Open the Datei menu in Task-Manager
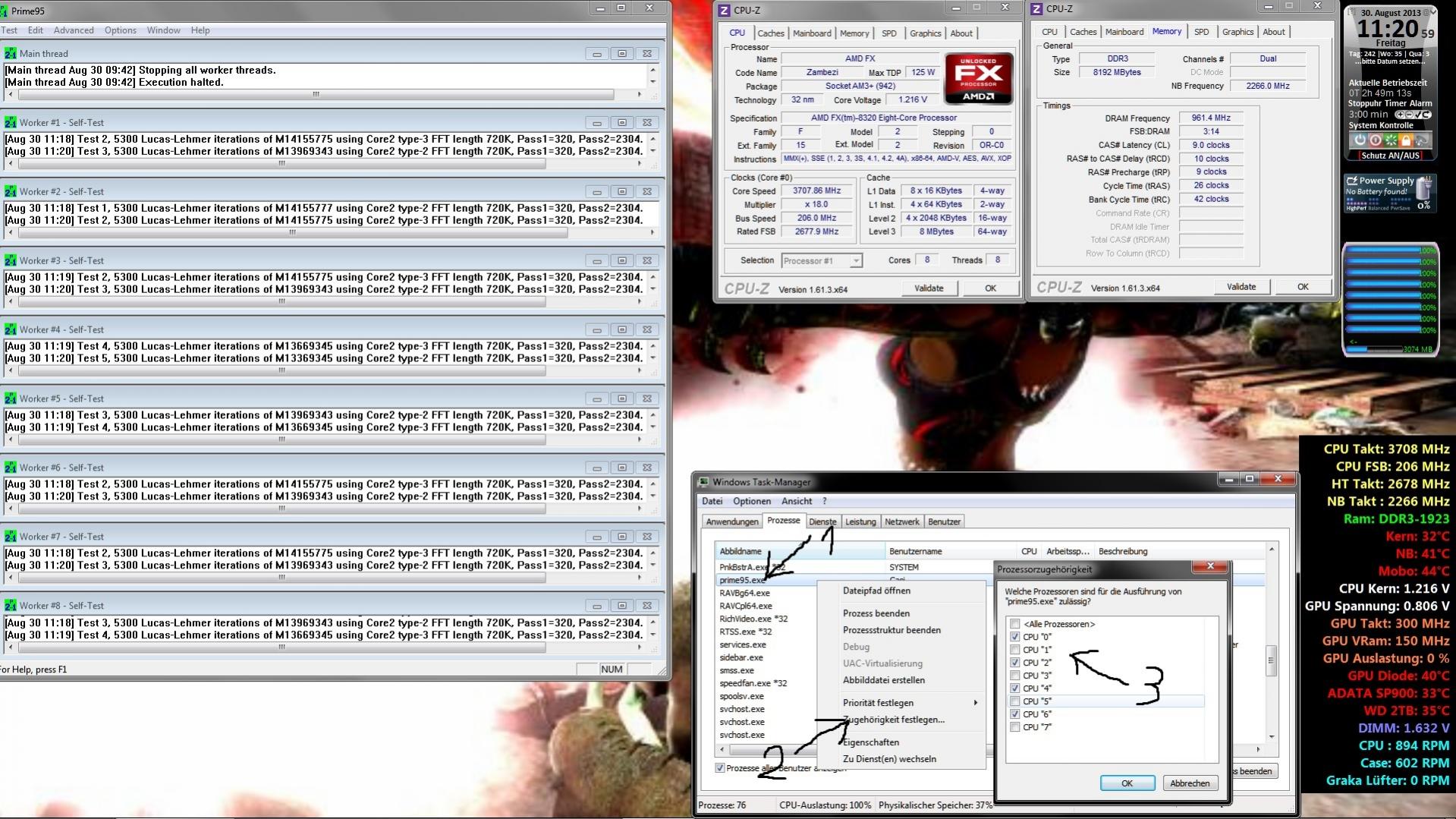The width and height of the screenshot is (1456, 819). [712, 501]
